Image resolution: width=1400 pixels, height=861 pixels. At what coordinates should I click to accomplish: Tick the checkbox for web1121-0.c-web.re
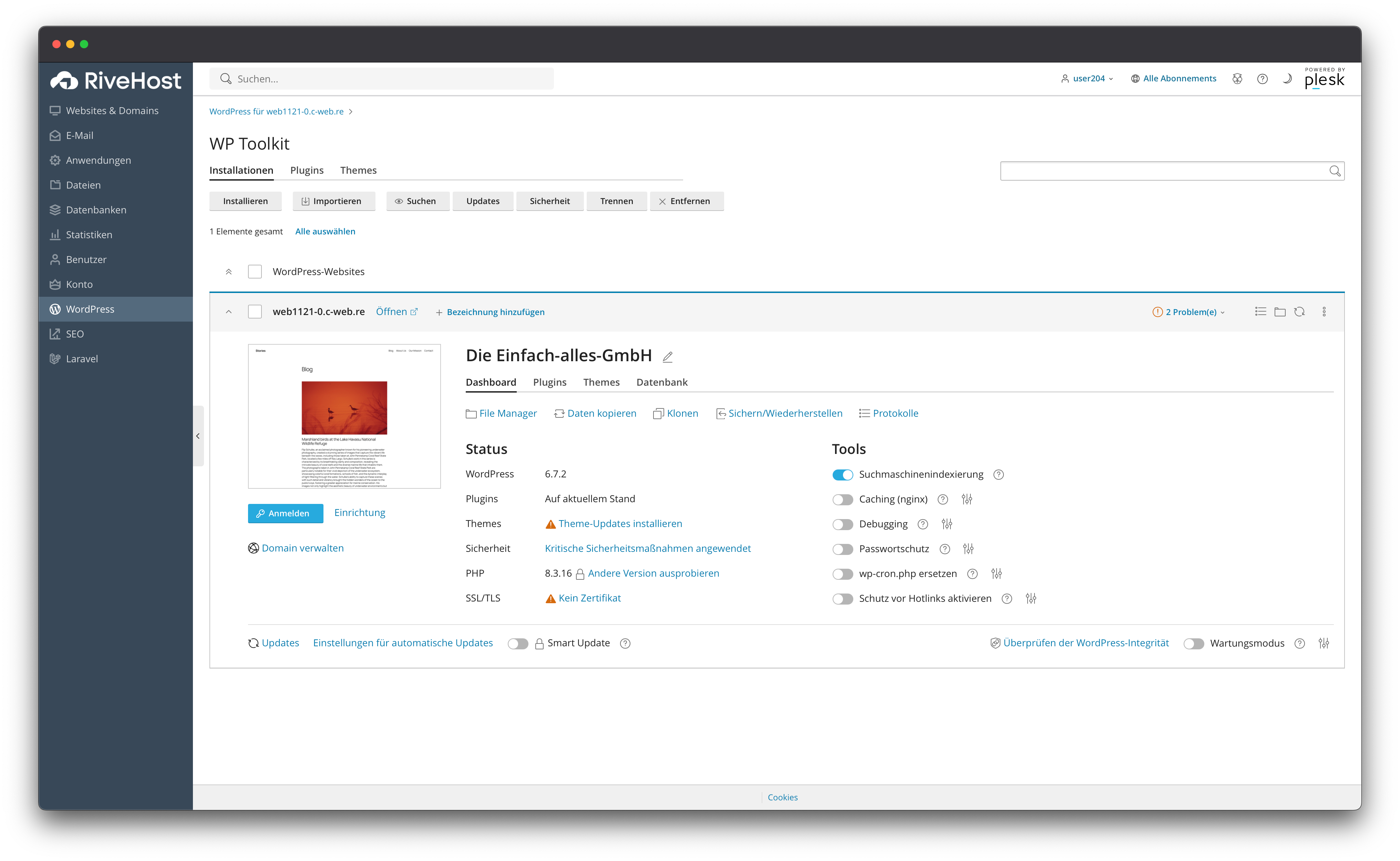click(x=254, y=312)
